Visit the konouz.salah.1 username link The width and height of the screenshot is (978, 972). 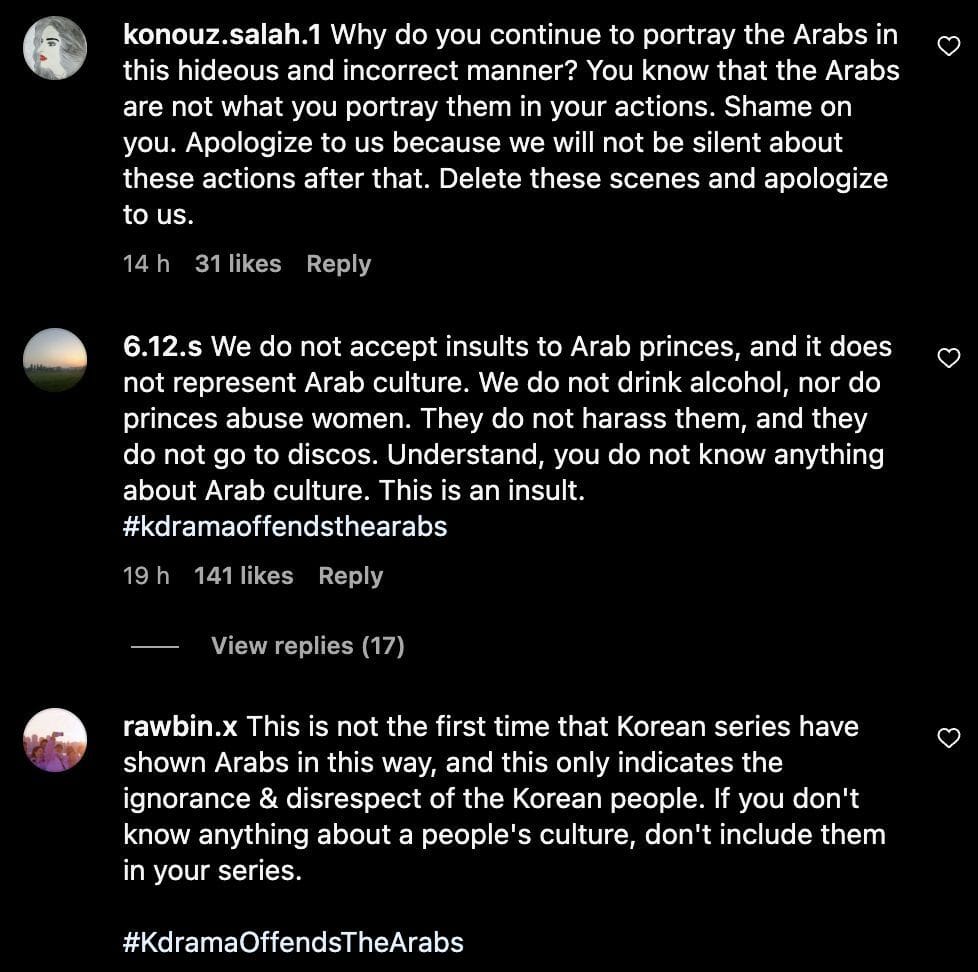pyautogui.click(x=222, y=35)
